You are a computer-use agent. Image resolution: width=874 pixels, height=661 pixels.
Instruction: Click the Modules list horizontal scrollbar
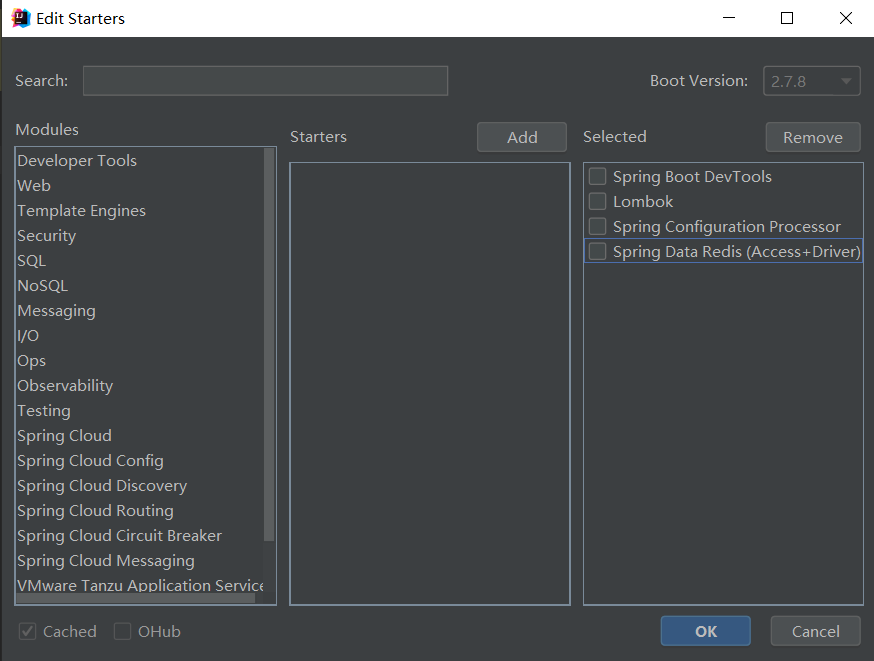pyautogui.click(x=135, y=598)
